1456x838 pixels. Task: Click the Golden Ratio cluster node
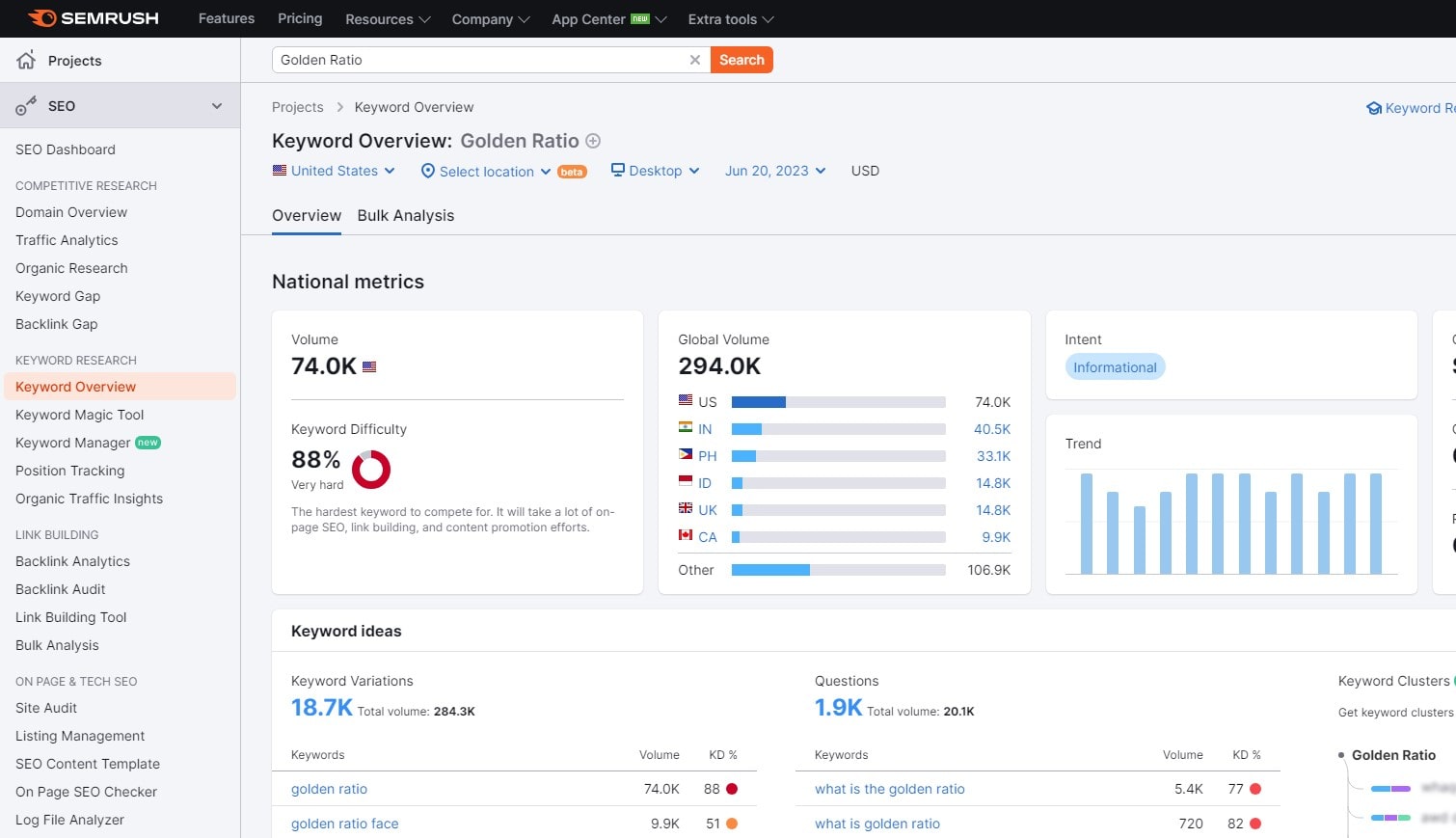click(x=1393, y=755)
